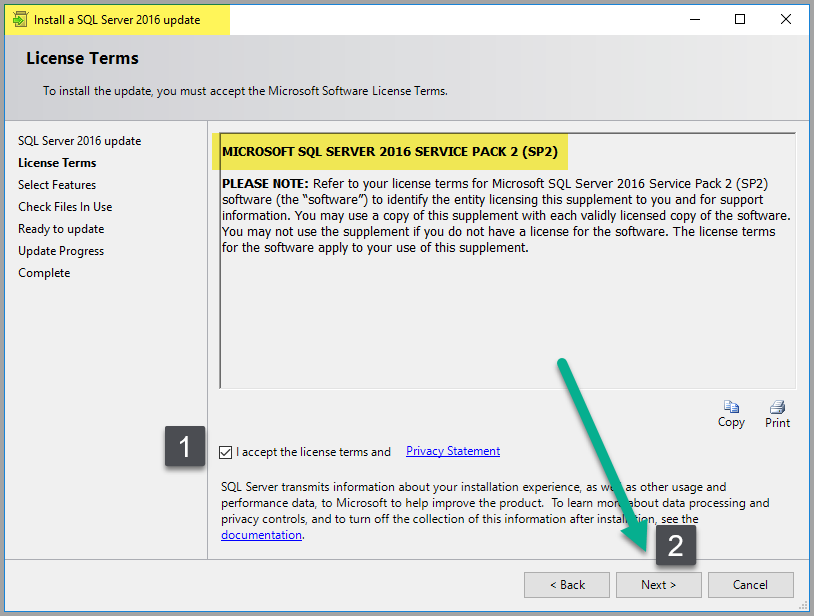Open the Privacy Statement link

pyautogui.click(x=453, y=451)
